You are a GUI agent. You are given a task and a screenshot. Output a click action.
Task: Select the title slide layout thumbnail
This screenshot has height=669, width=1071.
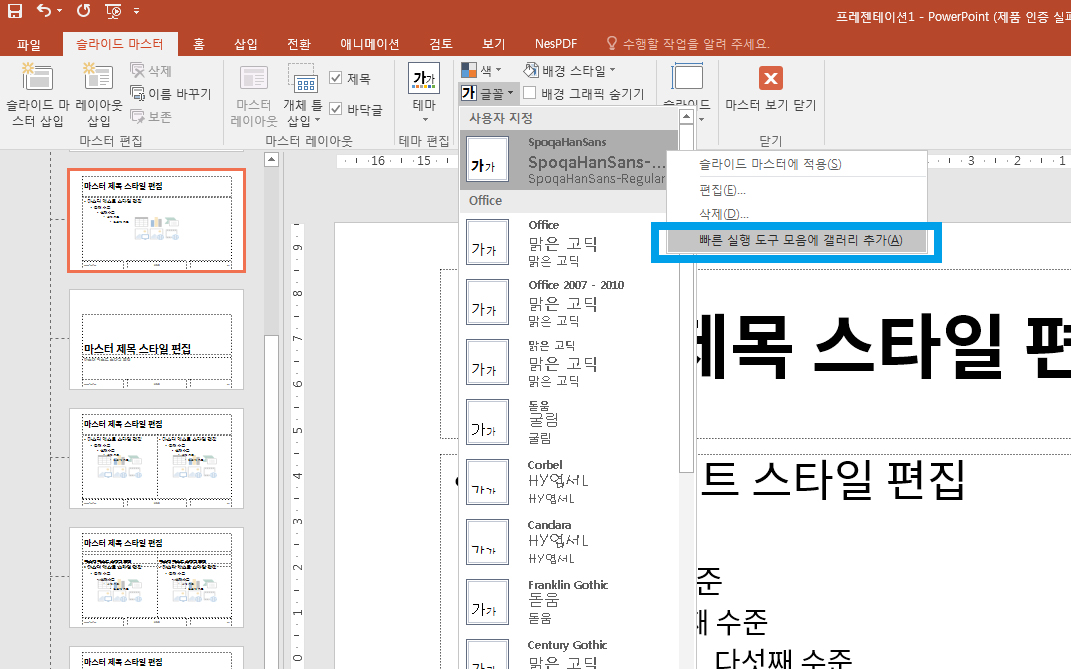tap(156, 339)
